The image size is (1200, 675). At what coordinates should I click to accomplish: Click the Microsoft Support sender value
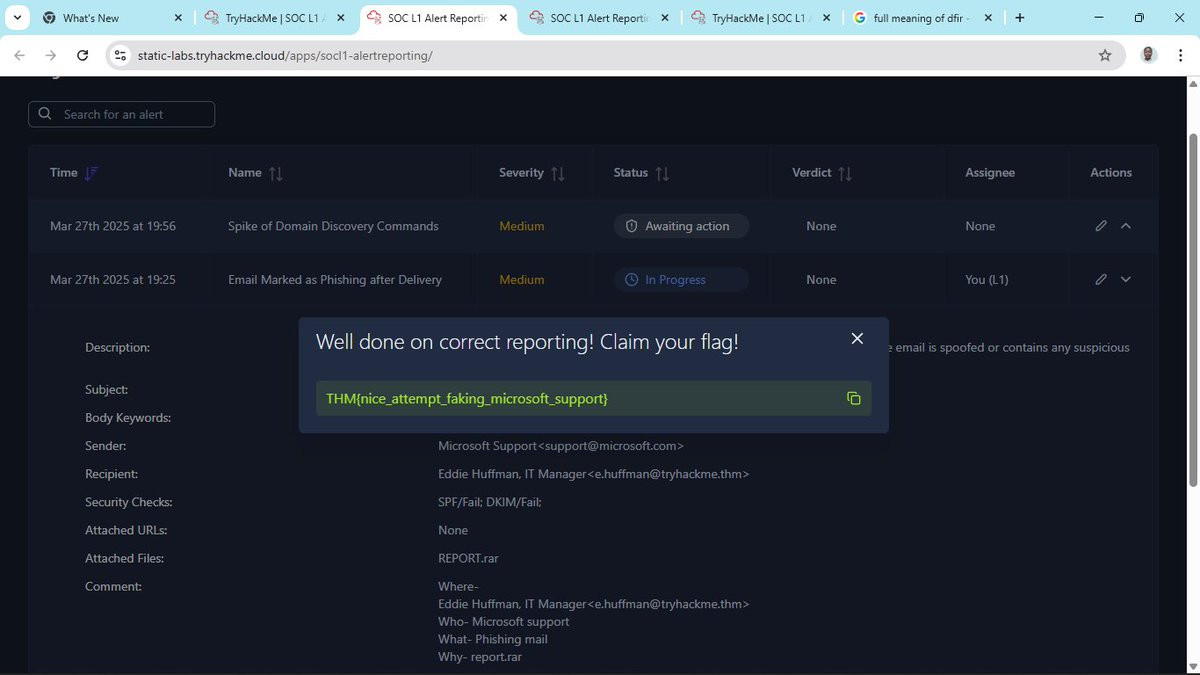(561, 446)
